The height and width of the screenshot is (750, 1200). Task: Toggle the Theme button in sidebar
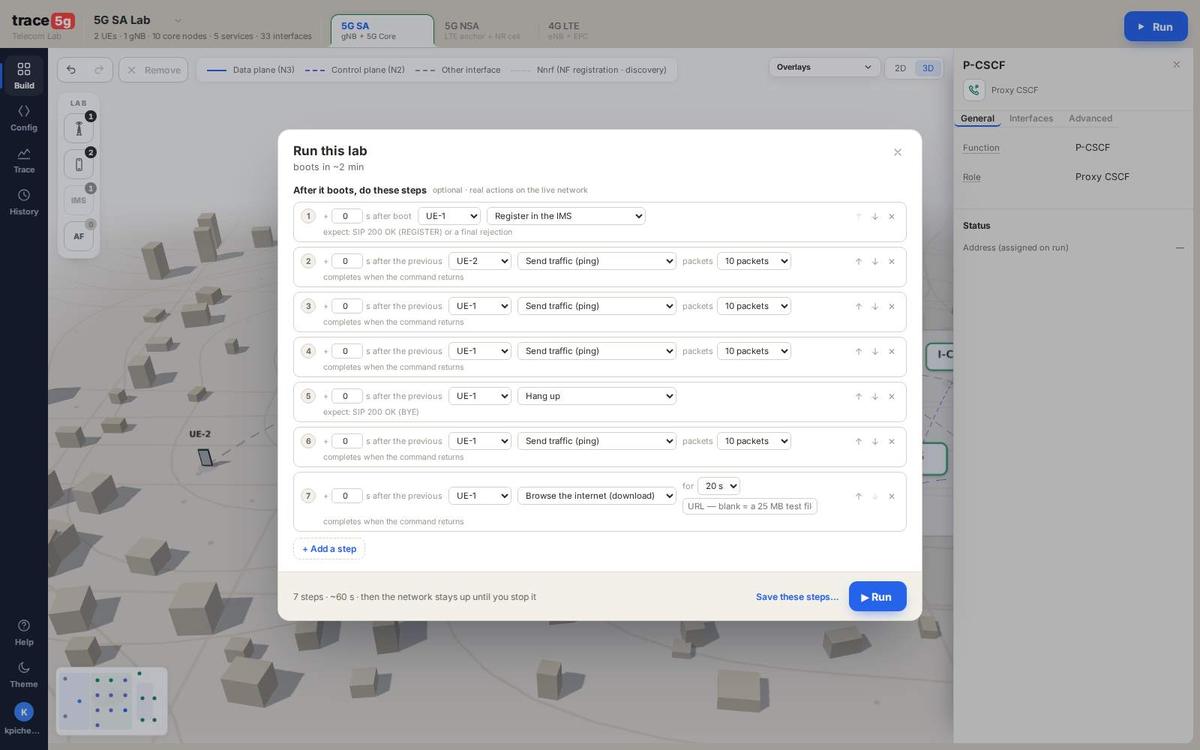coord(24,674)
